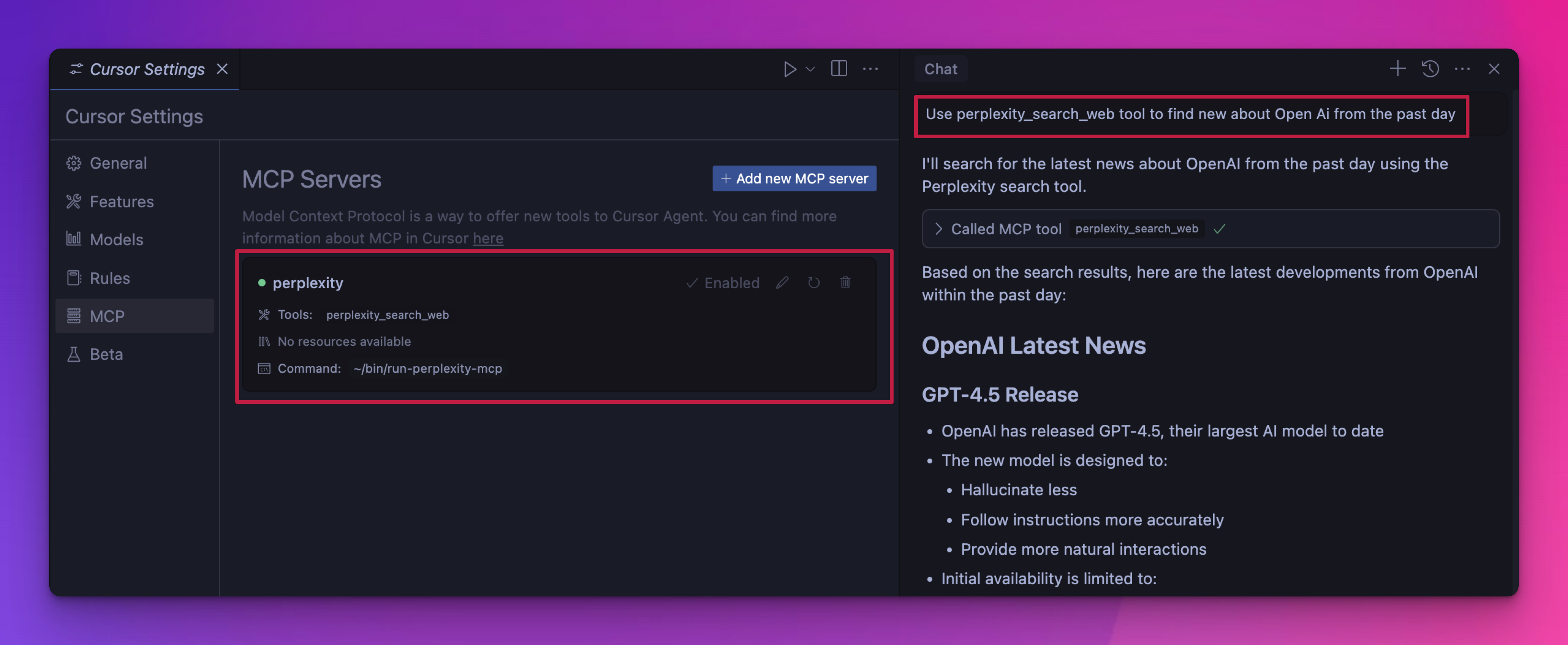The image size is (1568, 645).
Task: Click the Beta flask icon in sidebar
Action: [x=74, y=354]
